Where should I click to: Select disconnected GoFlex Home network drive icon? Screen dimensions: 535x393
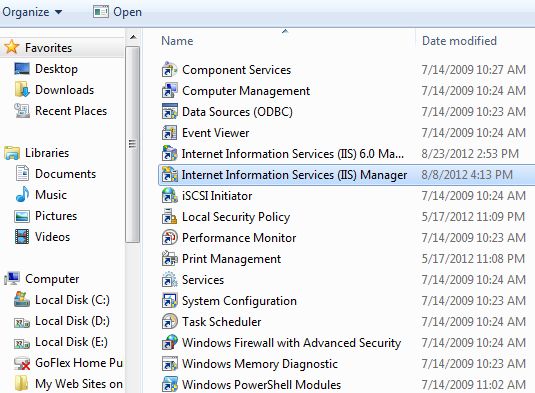click(22, 363)
